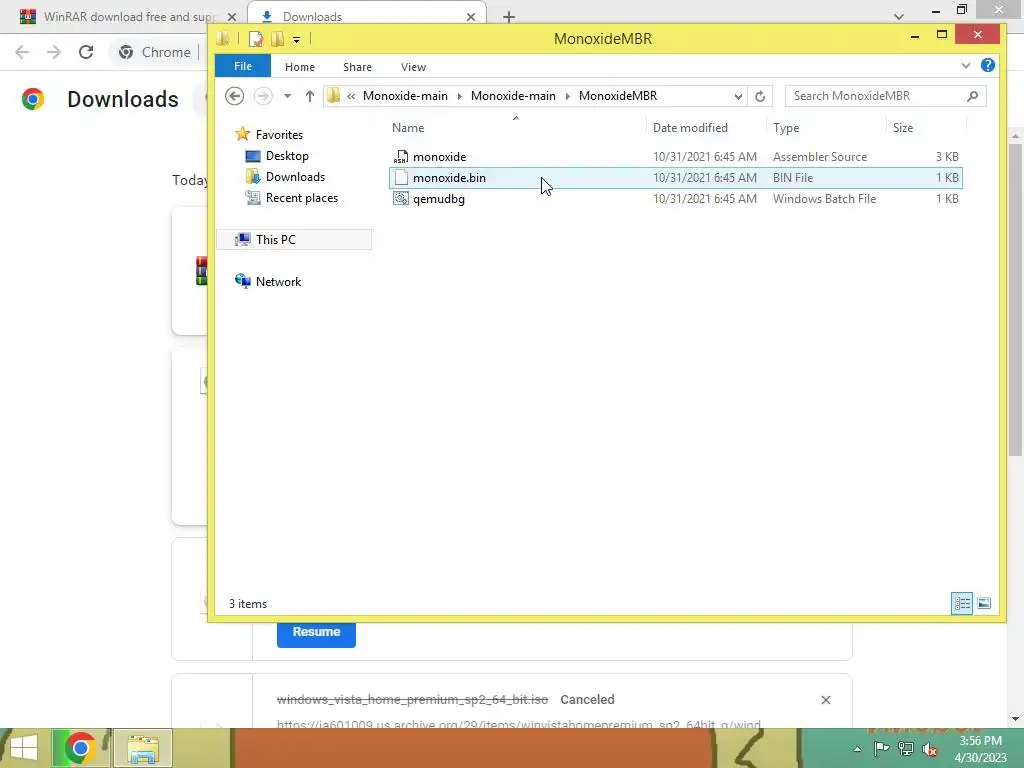Click Chrome taskbar icon
The image size is (1024, 768).
(80, 748)
